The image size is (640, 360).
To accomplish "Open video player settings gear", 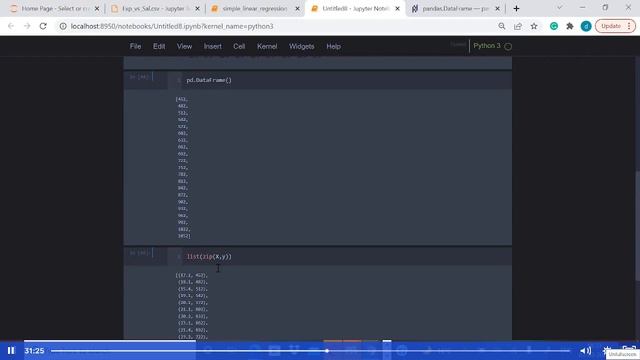I will pos(607,350).
